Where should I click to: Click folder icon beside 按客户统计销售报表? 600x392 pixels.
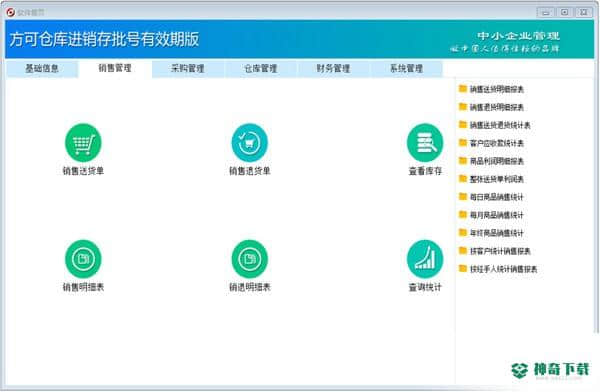pyautogui.click(x=463, y=250)
